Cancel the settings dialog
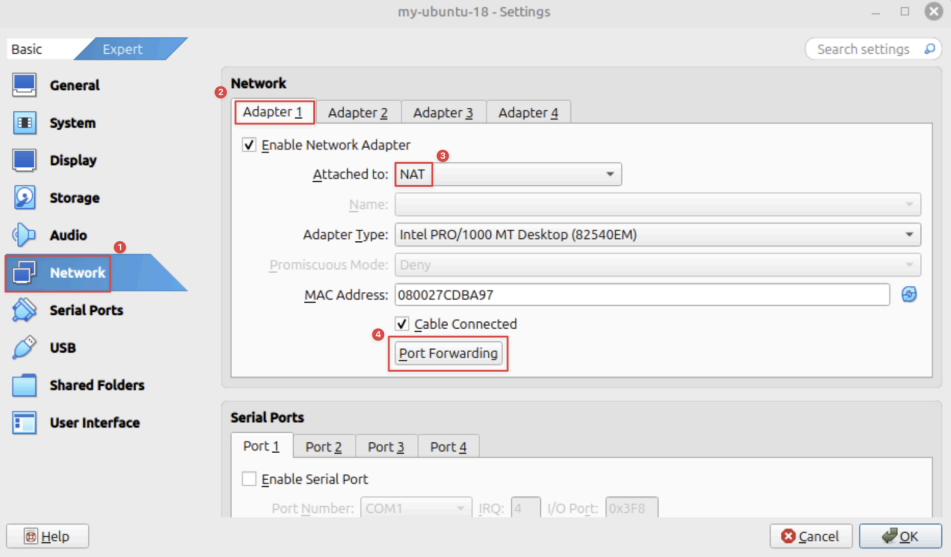The height and width of the screenshot is (557, 951). click(811, 536)
